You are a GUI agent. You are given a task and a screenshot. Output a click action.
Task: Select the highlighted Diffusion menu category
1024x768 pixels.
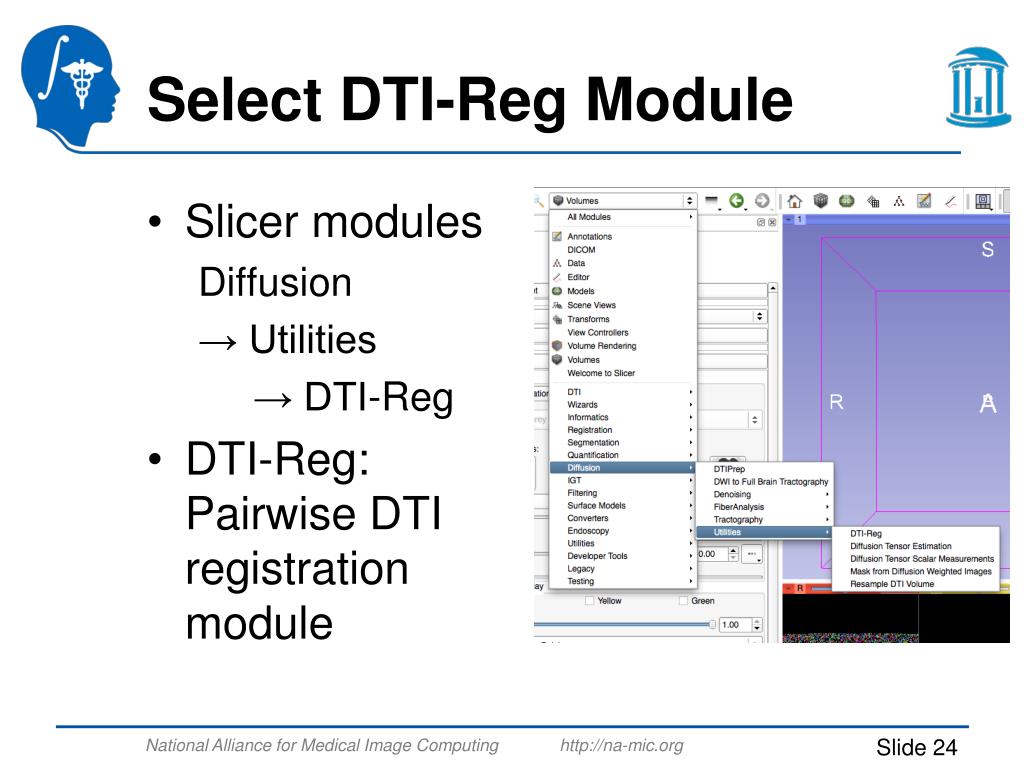pos(623,468)
